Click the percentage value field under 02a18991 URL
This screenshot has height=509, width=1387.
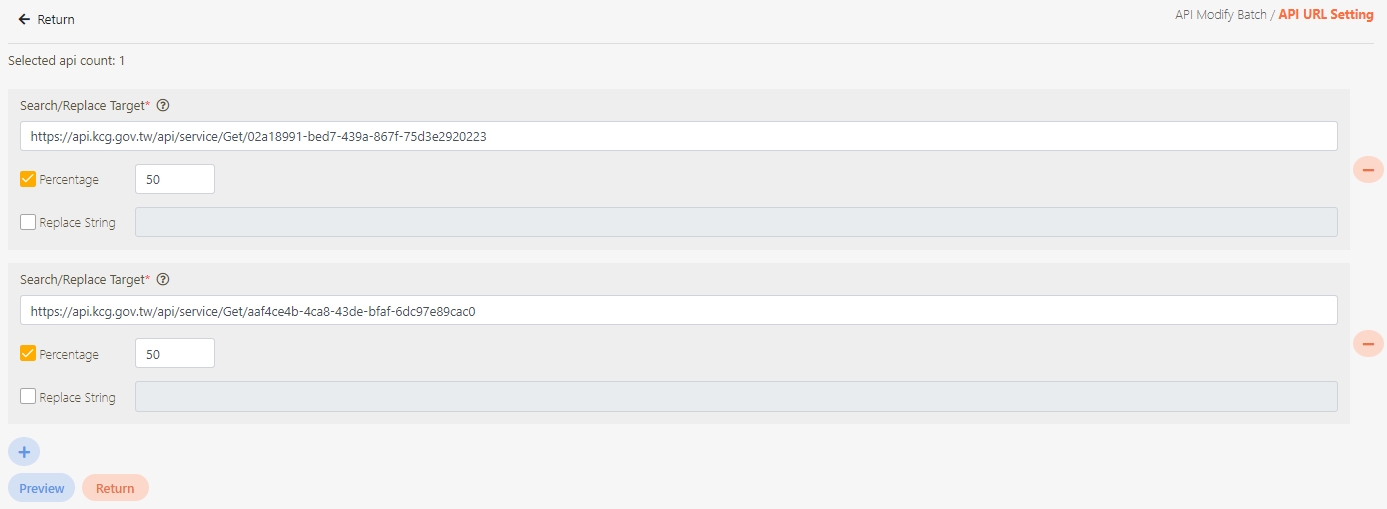coord(174,180)
